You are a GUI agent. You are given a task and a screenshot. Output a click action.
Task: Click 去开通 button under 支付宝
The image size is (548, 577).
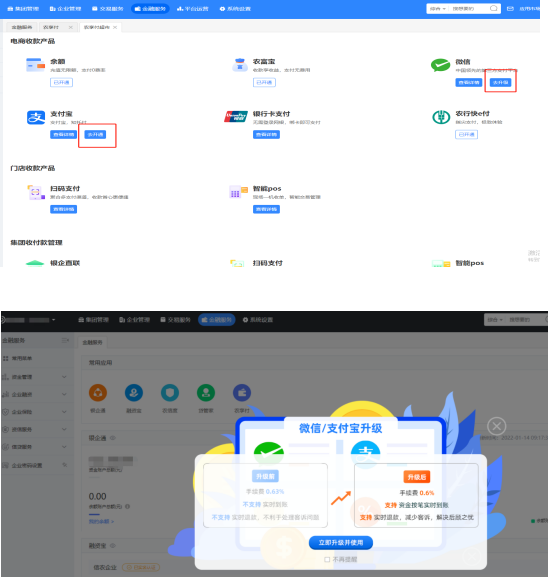95,134
